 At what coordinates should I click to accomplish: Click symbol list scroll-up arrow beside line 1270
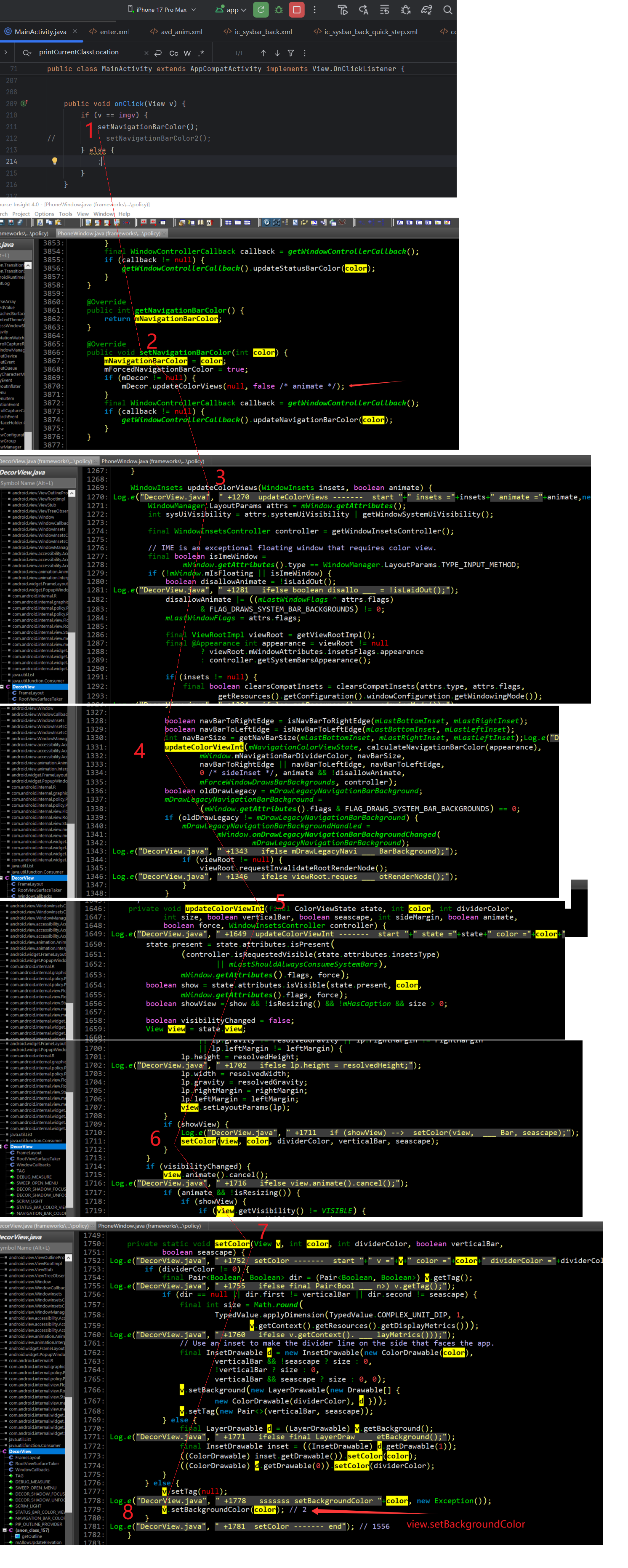coord(72,493)
